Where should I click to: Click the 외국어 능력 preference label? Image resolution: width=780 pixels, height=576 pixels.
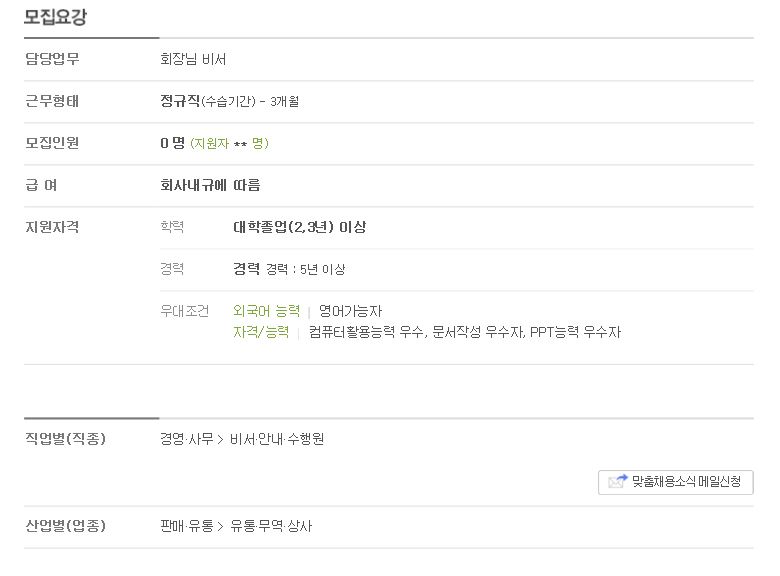click(267, 311)
